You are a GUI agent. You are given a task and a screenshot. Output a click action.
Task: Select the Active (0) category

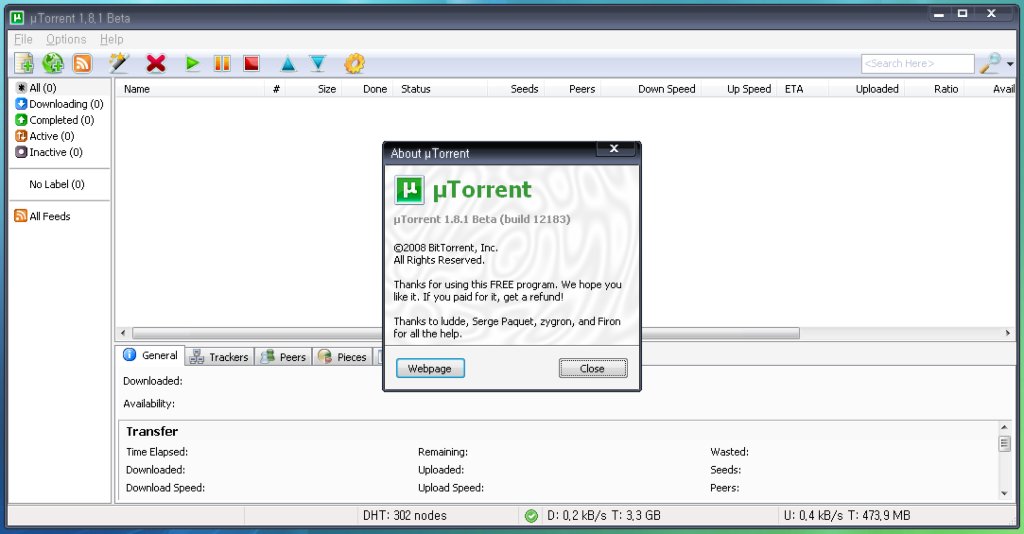pyautogui.click(x=45, y=136)
